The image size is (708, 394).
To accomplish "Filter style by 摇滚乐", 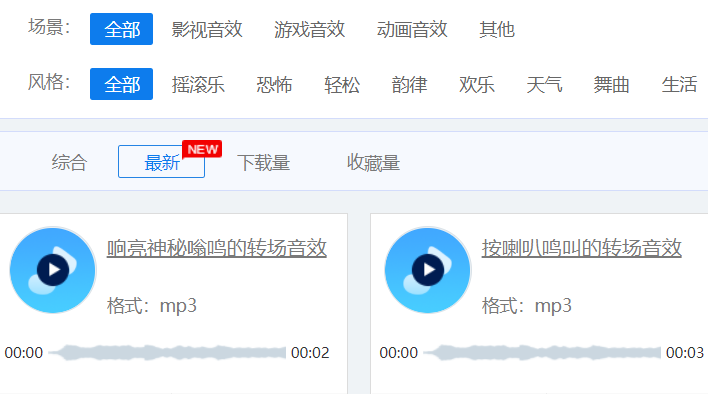I will [x=198, y=85].
